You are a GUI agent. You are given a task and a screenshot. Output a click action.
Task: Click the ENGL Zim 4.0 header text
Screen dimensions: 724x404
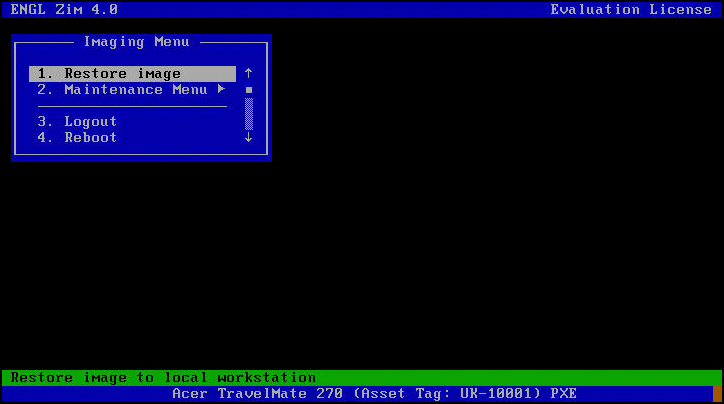64,10
